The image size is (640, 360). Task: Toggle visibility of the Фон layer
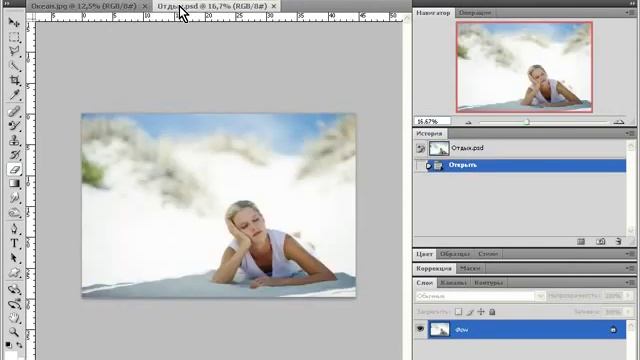tap(420, 329)
